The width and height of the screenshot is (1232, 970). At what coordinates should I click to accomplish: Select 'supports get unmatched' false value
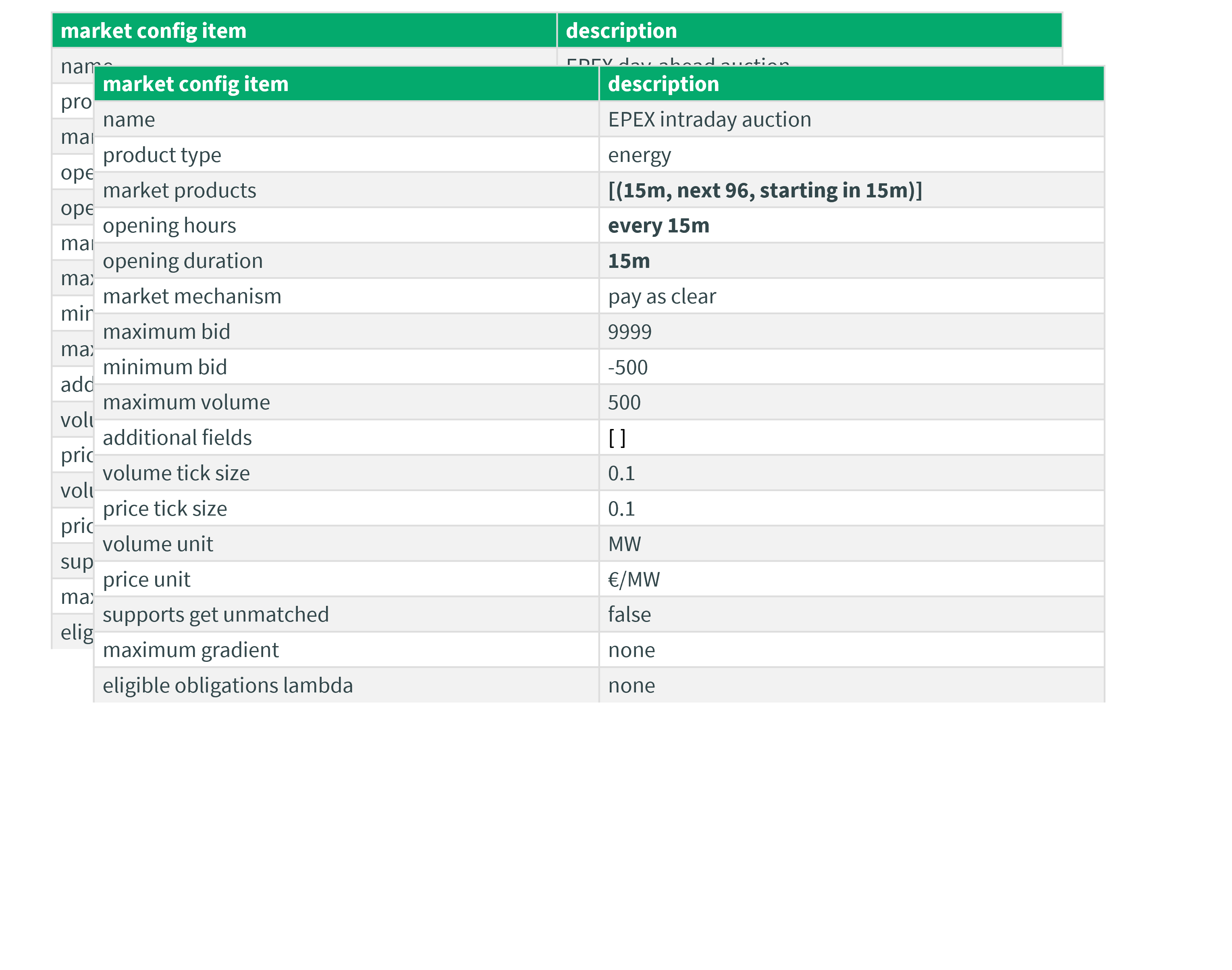(x=629, y=614)
